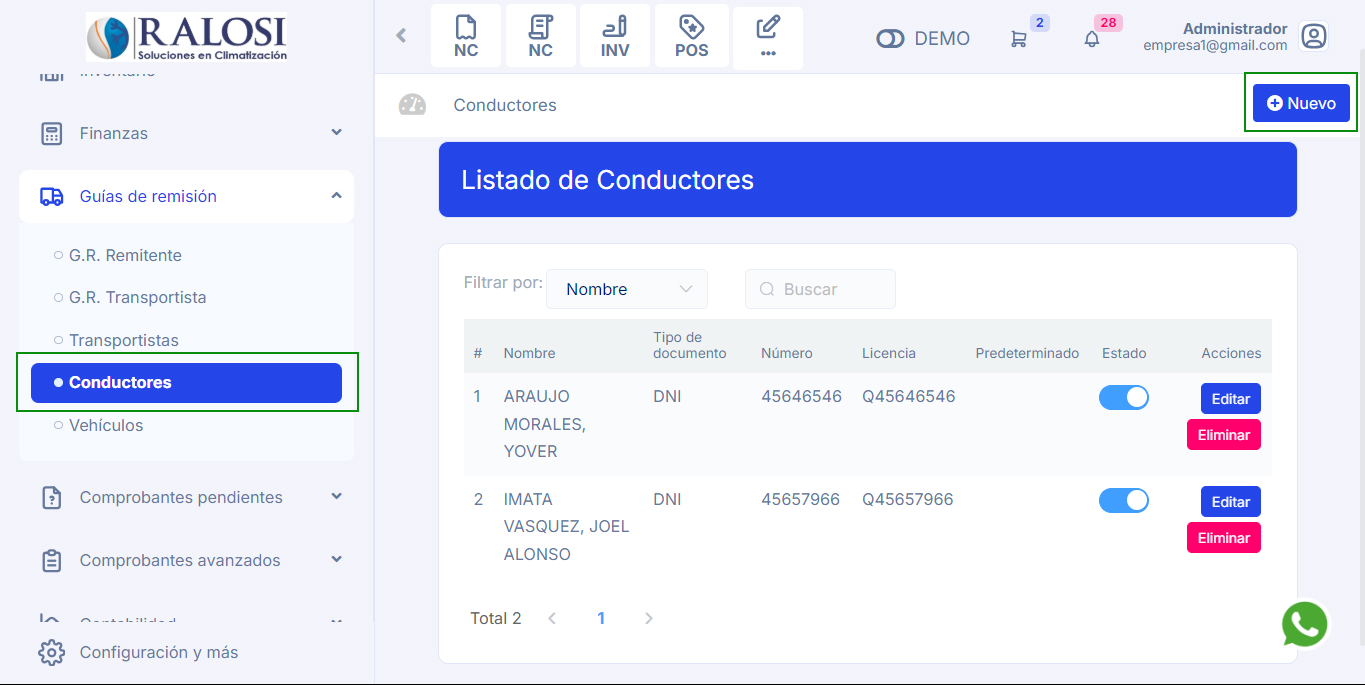Open the POS shortcut icon

[x=691, y=36]
